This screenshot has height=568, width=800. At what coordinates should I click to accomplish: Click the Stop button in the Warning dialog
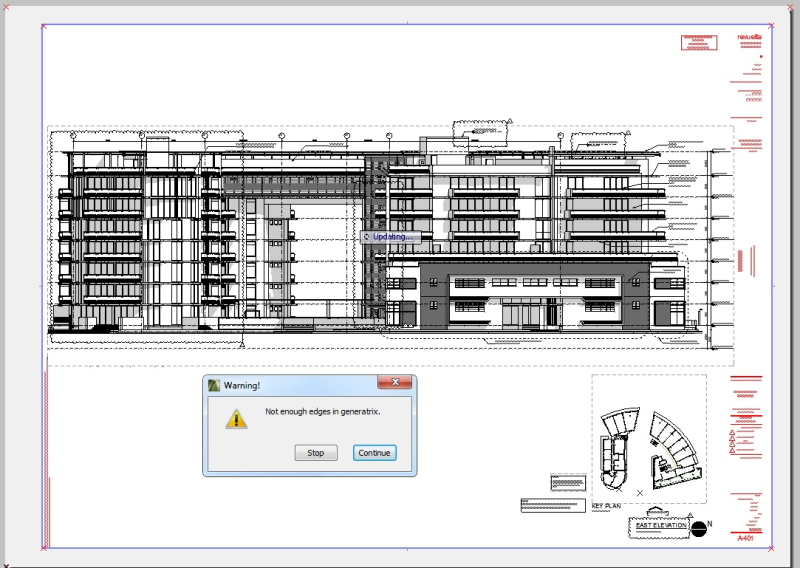tap(316, 453)
